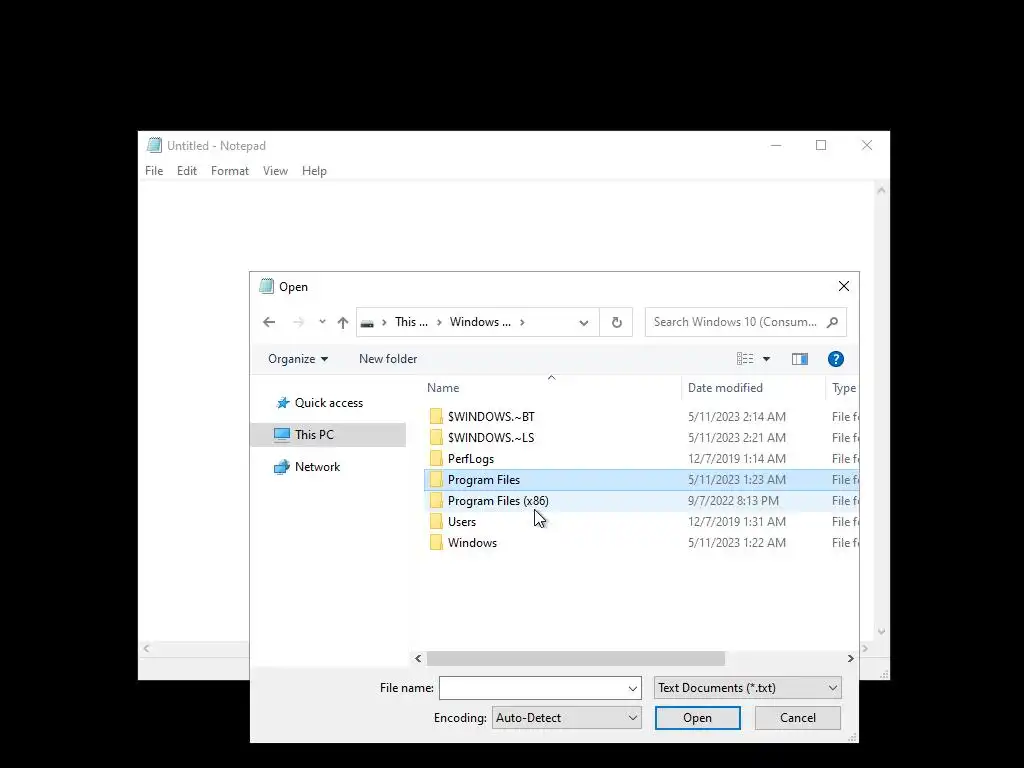Open Notepad's View menu

pyautogui.click(x=276, y=170)
